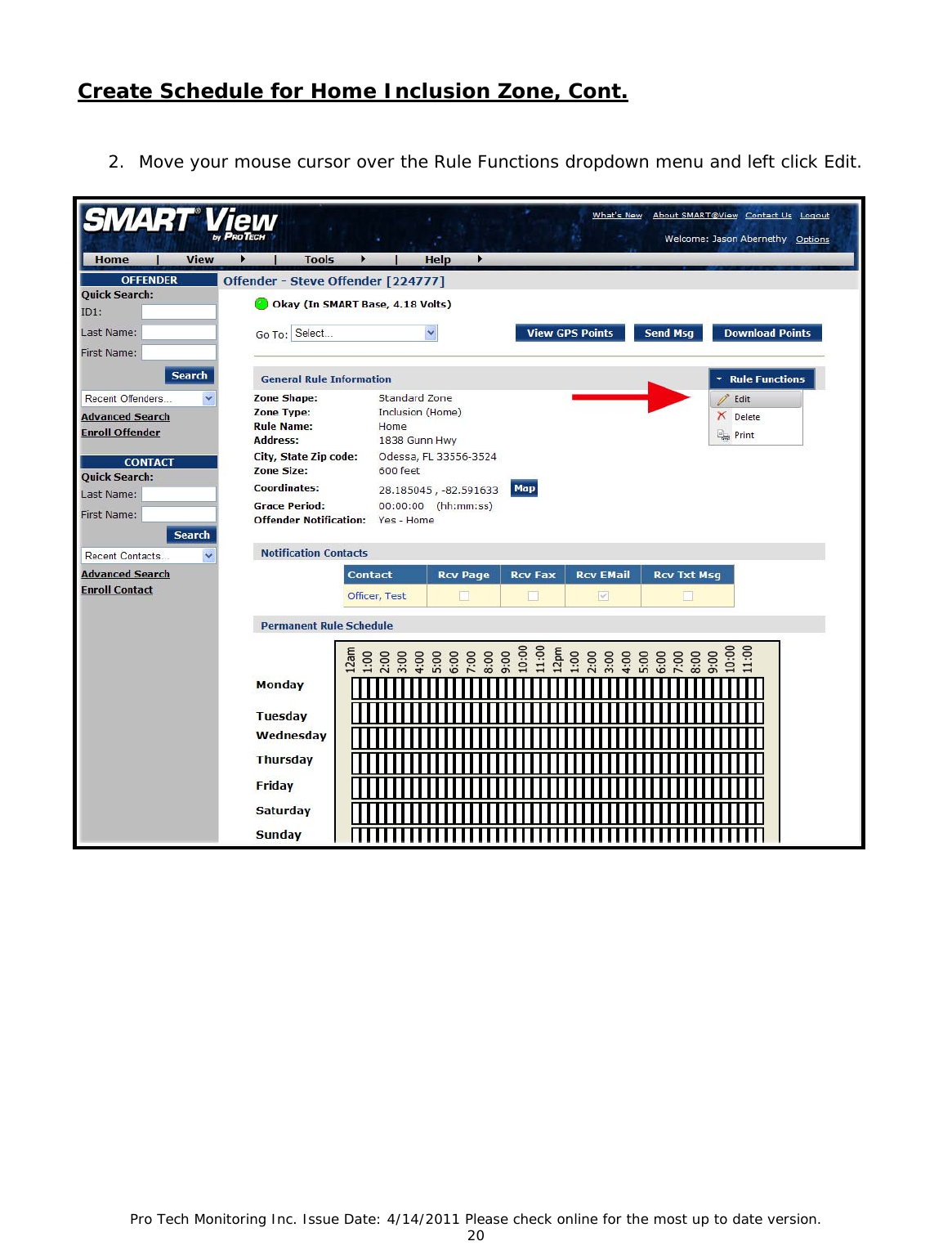Click the Offender Last Name field
952x1259 pixels.
click(x=179, y=333)
